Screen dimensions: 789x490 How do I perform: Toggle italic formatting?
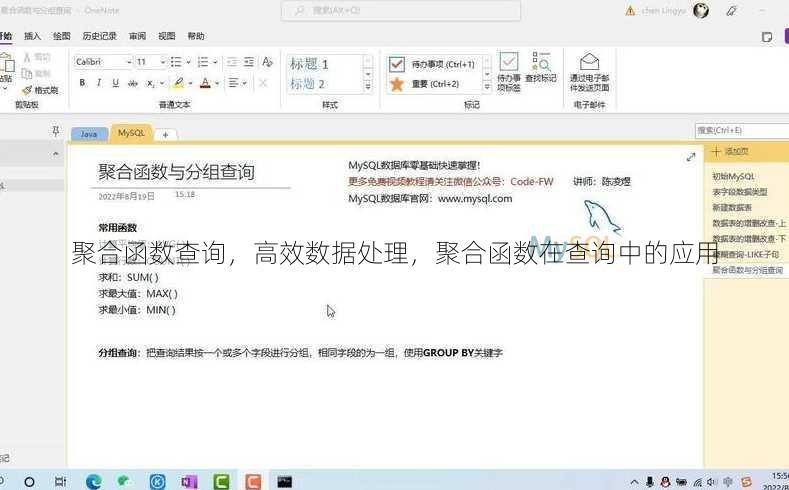pos(99,83)
